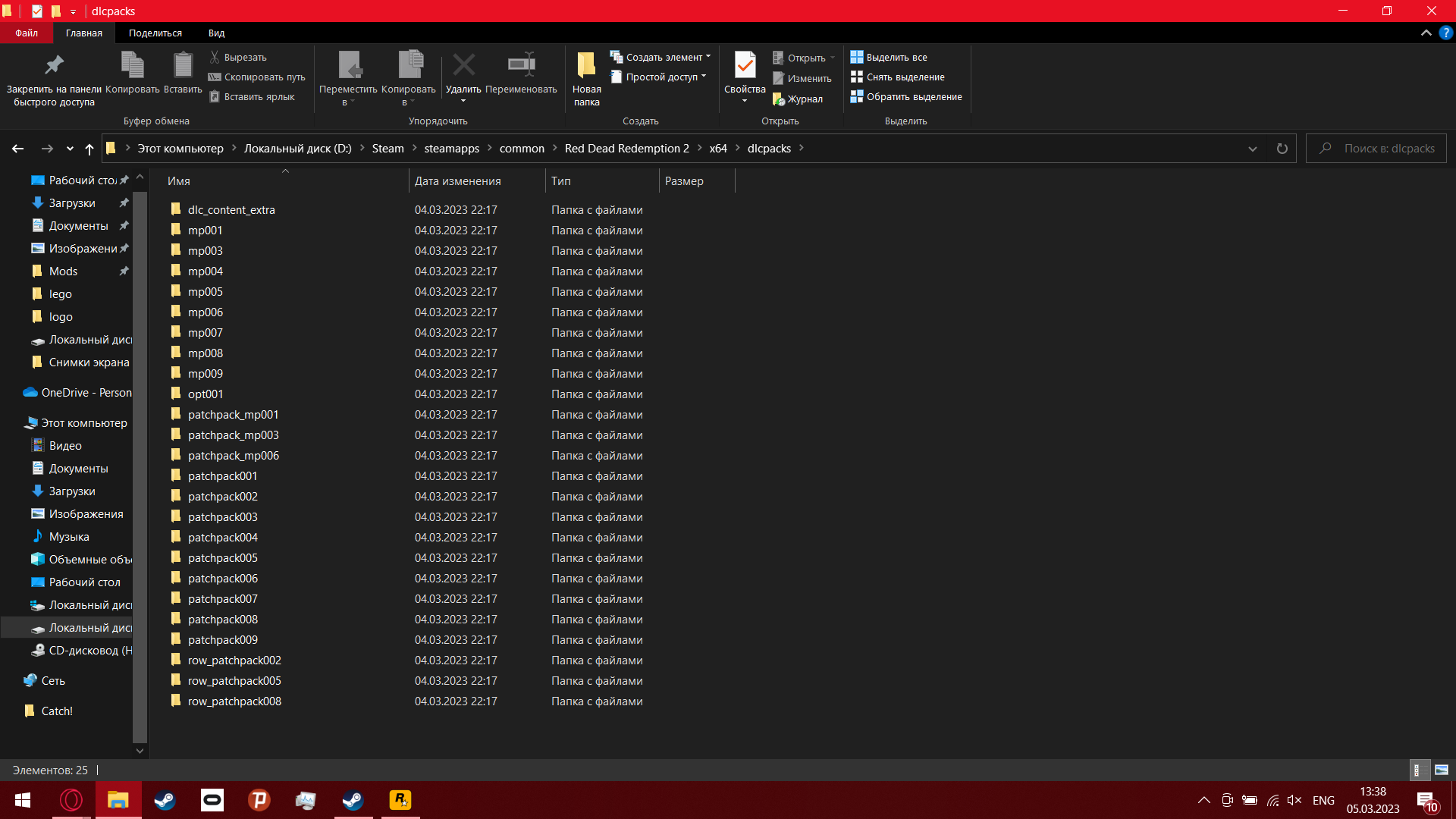Screen dimensions: 1456x819
Task: Switch to details view icon in status bar
Action: click(x=1420, y=770)
